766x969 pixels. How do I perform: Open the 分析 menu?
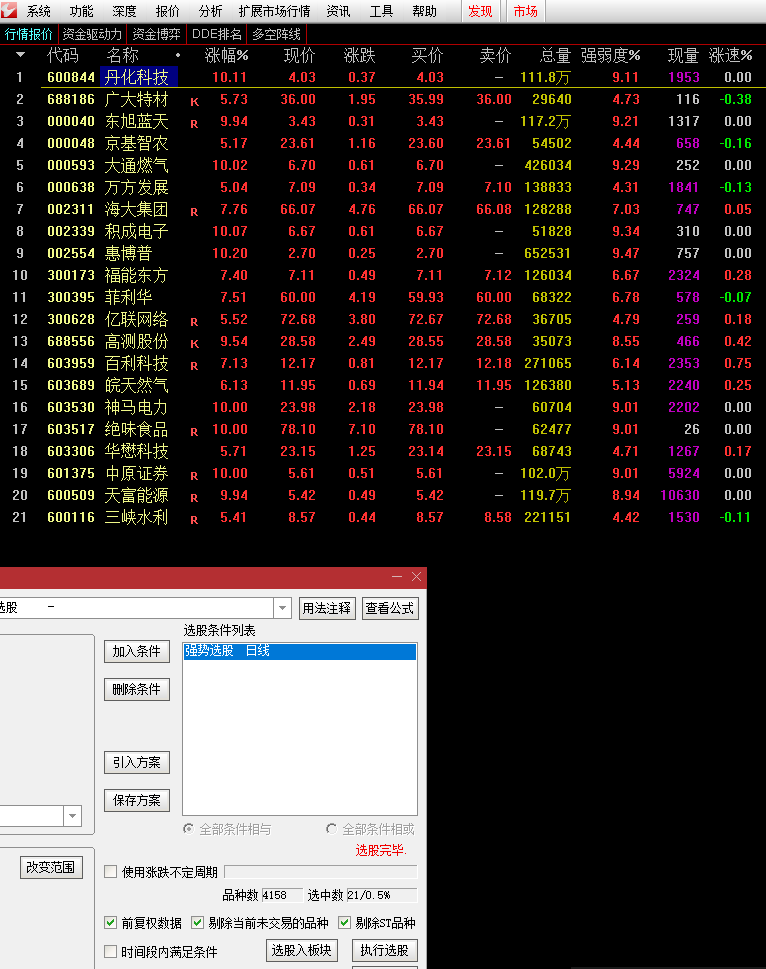pos(210,11)
